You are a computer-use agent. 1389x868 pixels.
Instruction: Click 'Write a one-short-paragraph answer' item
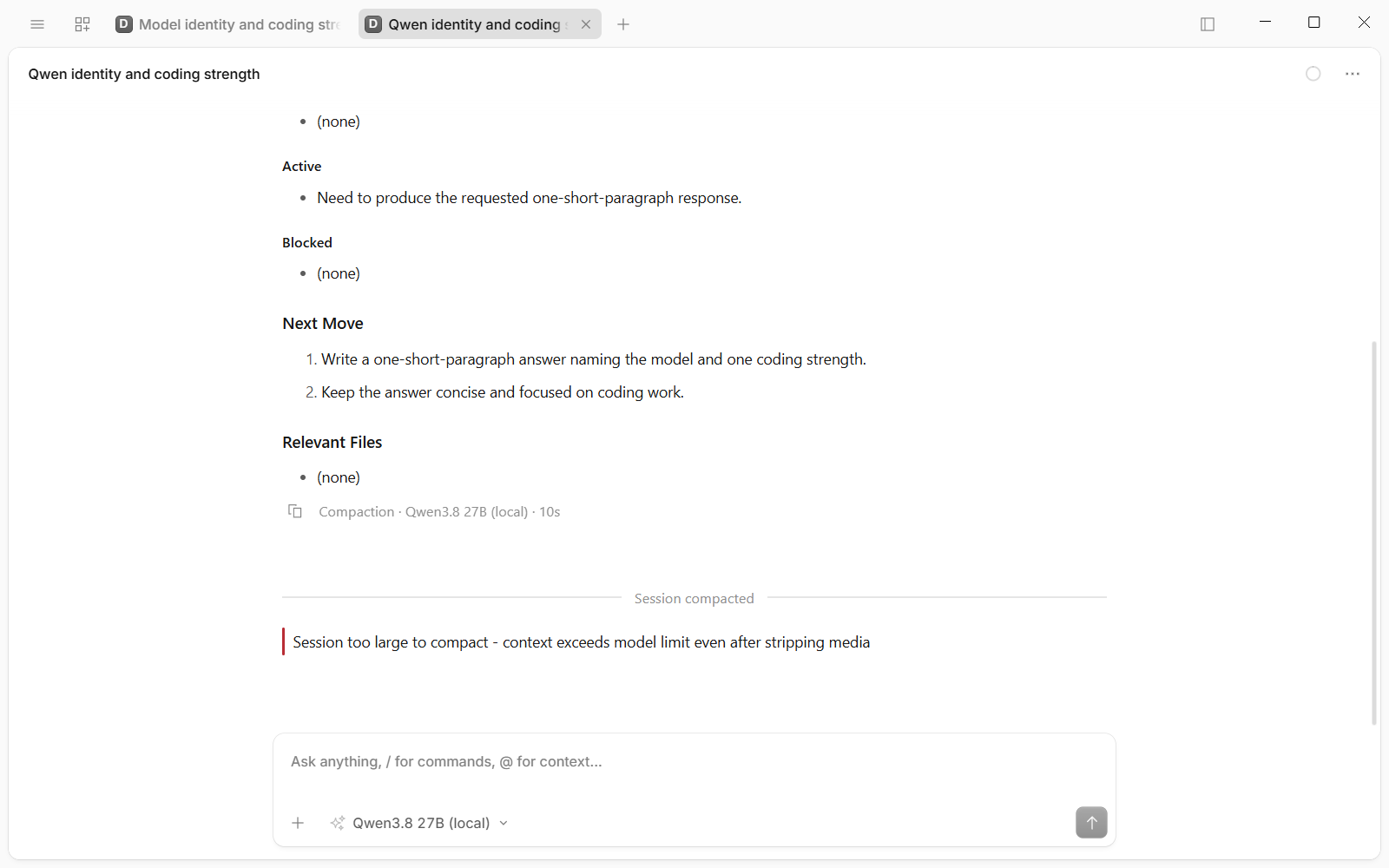[594, 359]
